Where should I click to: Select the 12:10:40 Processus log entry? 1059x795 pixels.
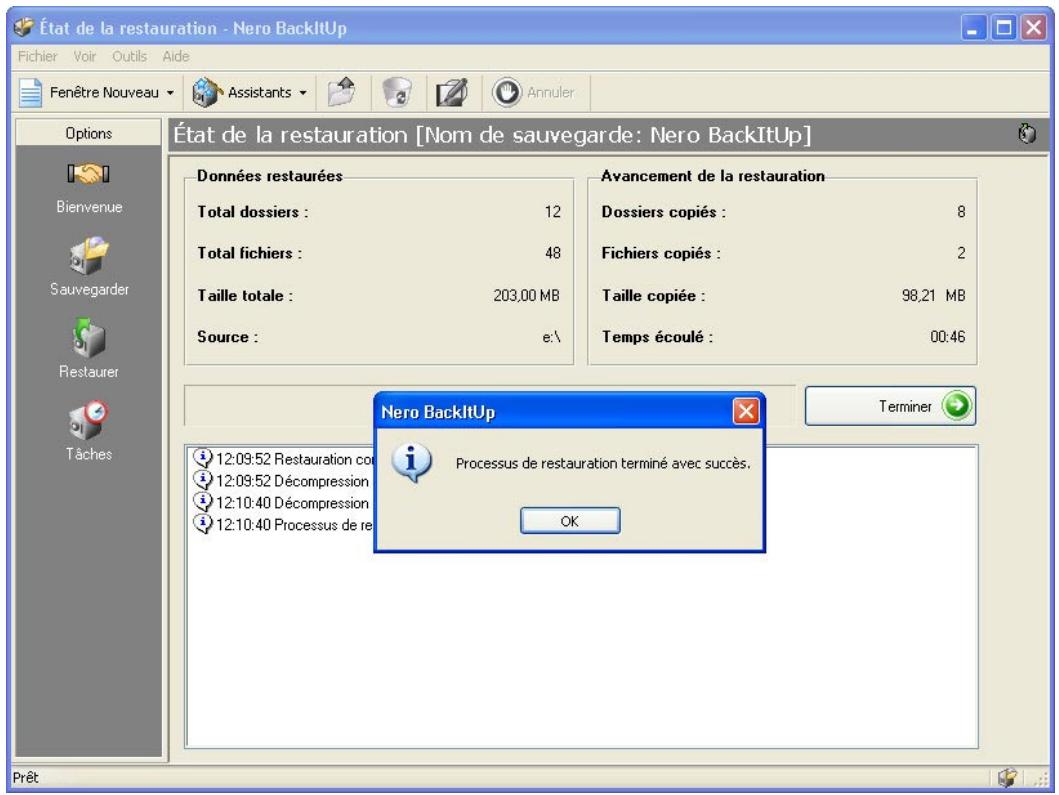tap(283, 525)
